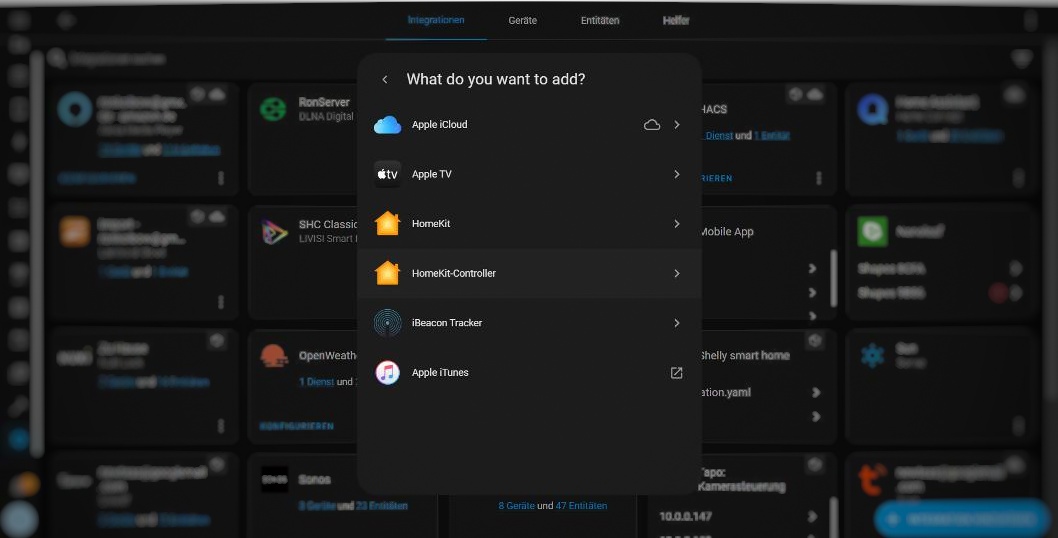This screenshot has height=538, width=1058.
Task: Go back using the dialog's back arrow
Action: coord(385,80)
